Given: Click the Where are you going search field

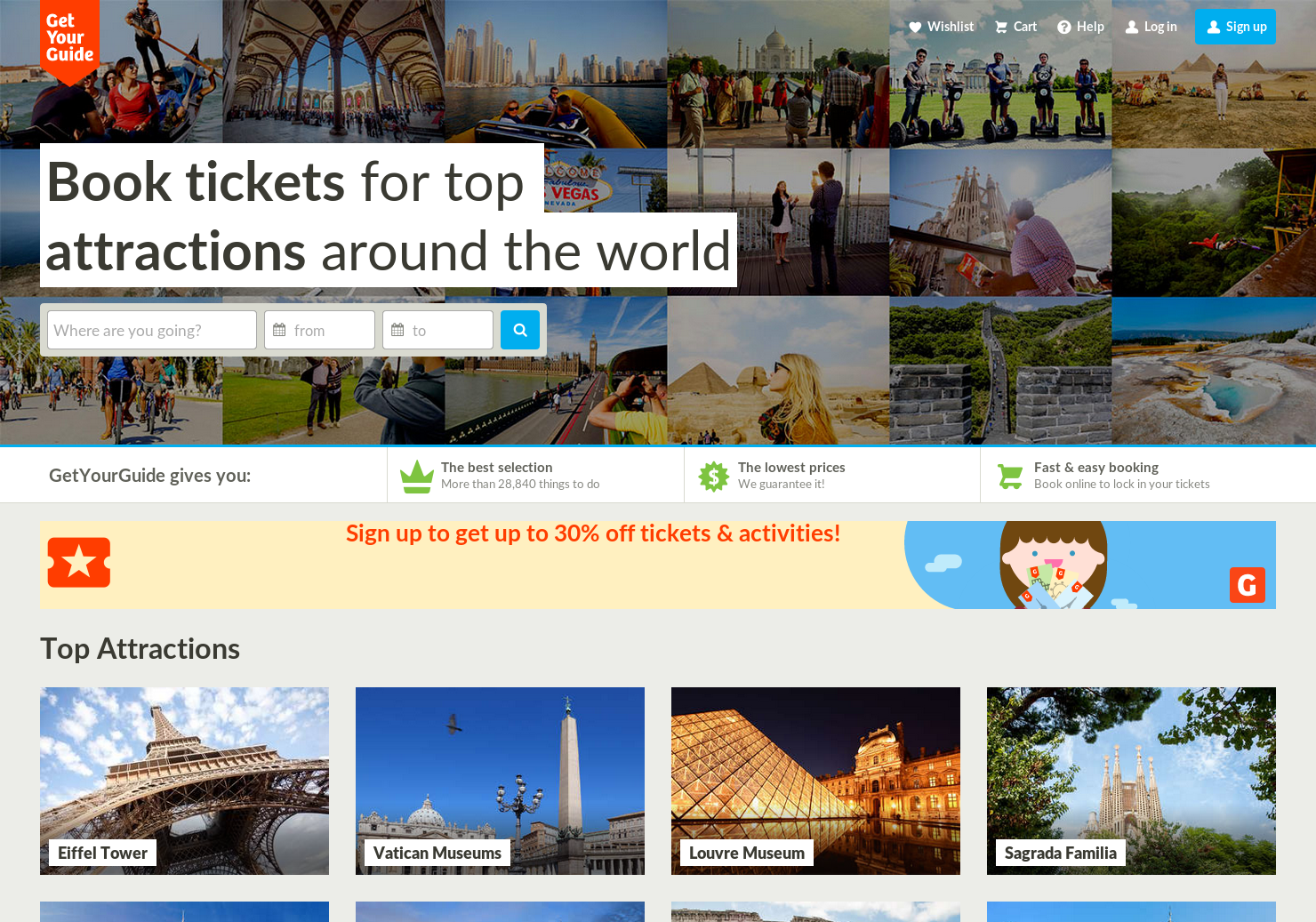Looking at the screenshot, I should tap(151, 330).
